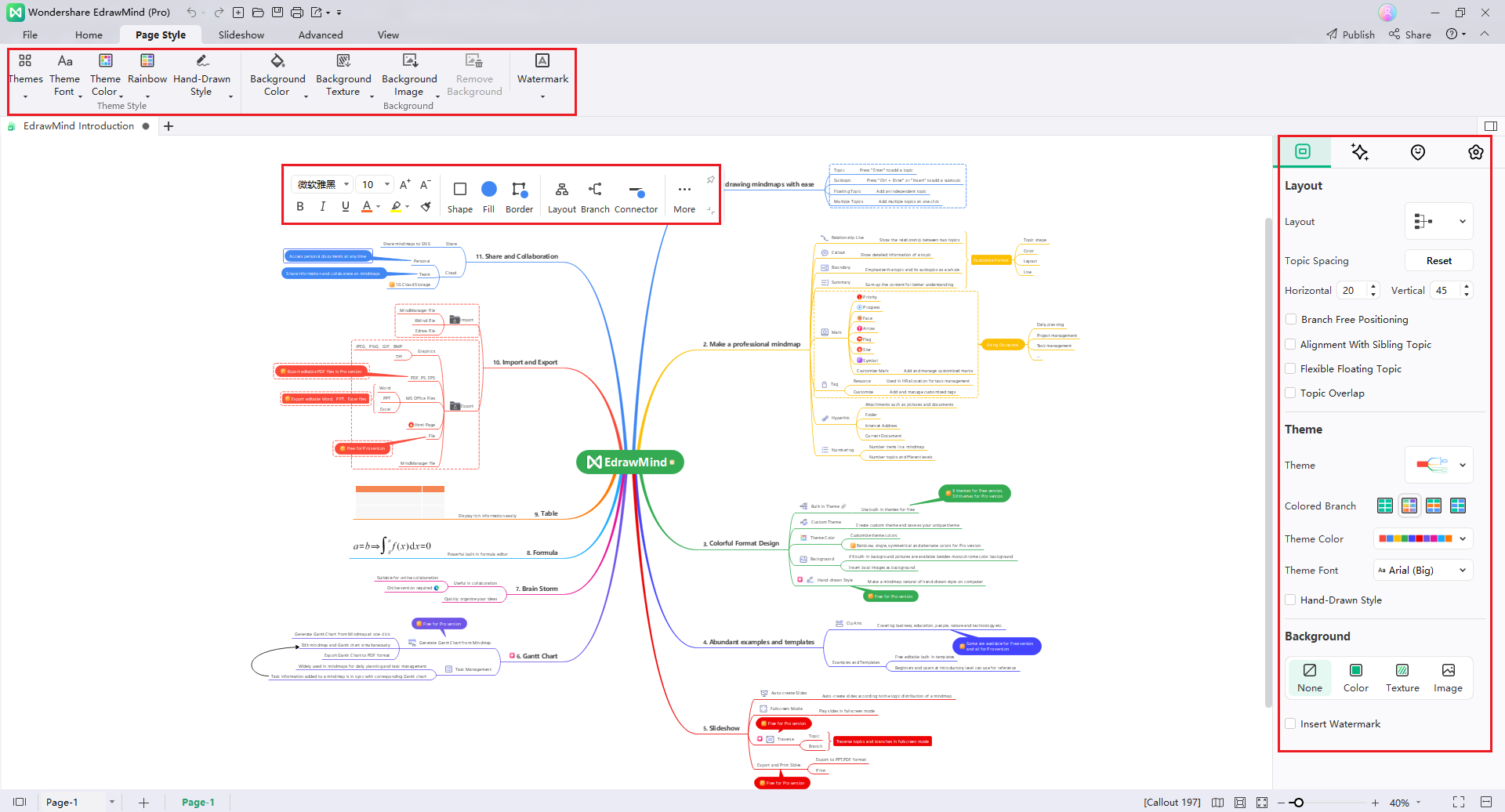The image size is (1505, 812).
Task: Click the Theme Font icon
Action: pyautogui.click(x=65, y=61)
